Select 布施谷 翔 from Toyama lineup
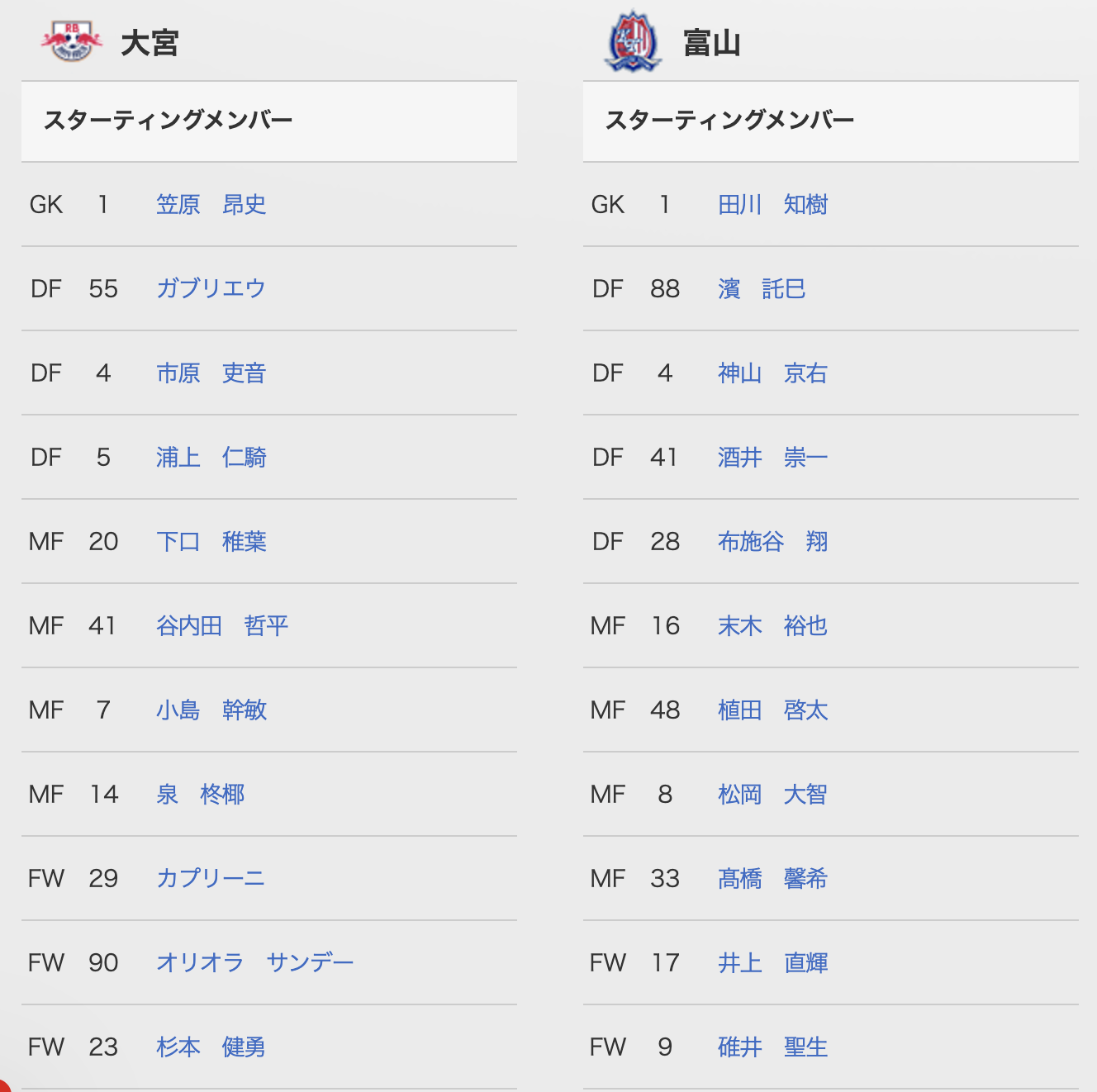The width and height of the screenshot is (1097, 1092). 773,541
